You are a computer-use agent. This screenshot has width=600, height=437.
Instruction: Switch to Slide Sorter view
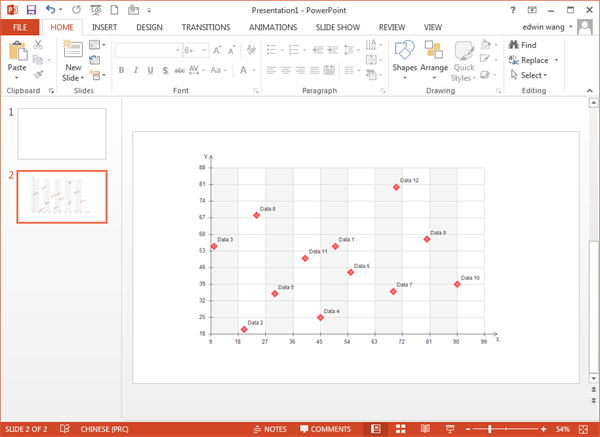click(x=401, y=429)
